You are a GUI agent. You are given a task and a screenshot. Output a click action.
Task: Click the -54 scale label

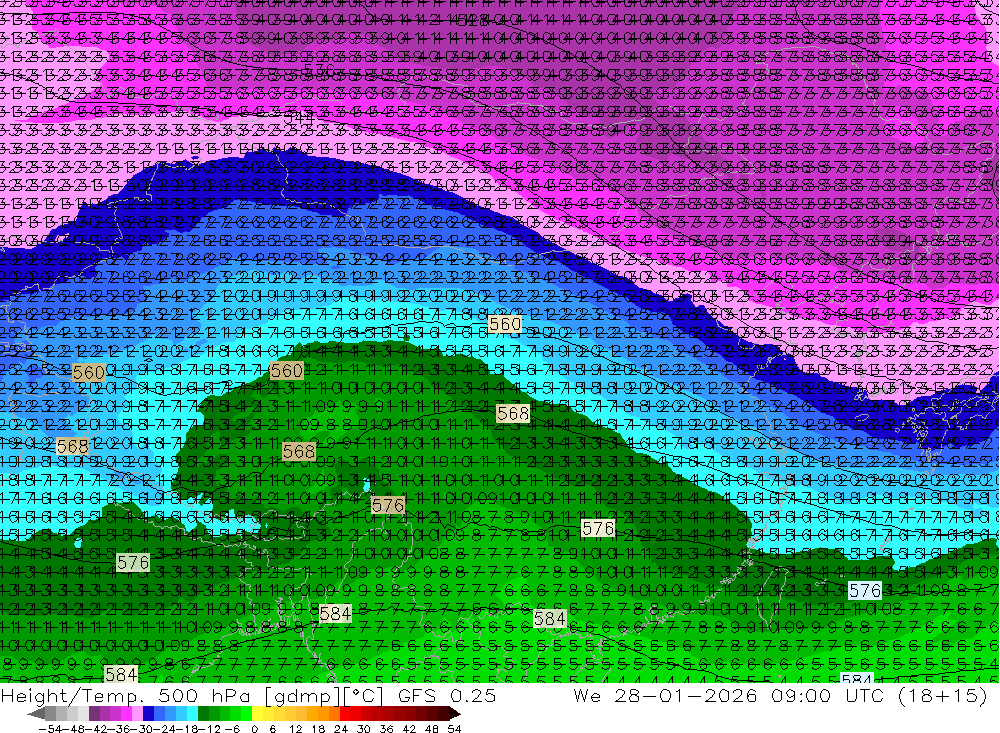coord(51,729)
